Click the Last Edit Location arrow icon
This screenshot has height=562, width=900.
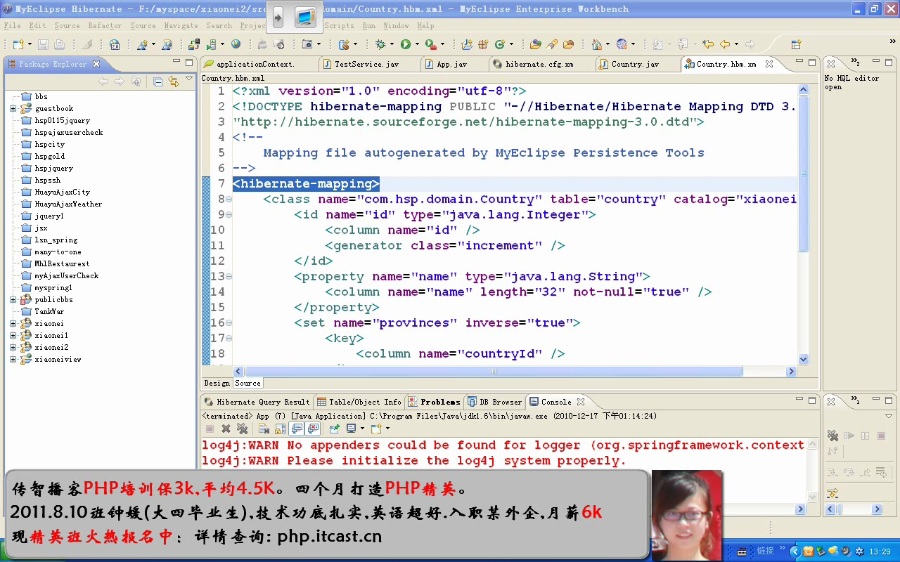(x=708, y=44)
